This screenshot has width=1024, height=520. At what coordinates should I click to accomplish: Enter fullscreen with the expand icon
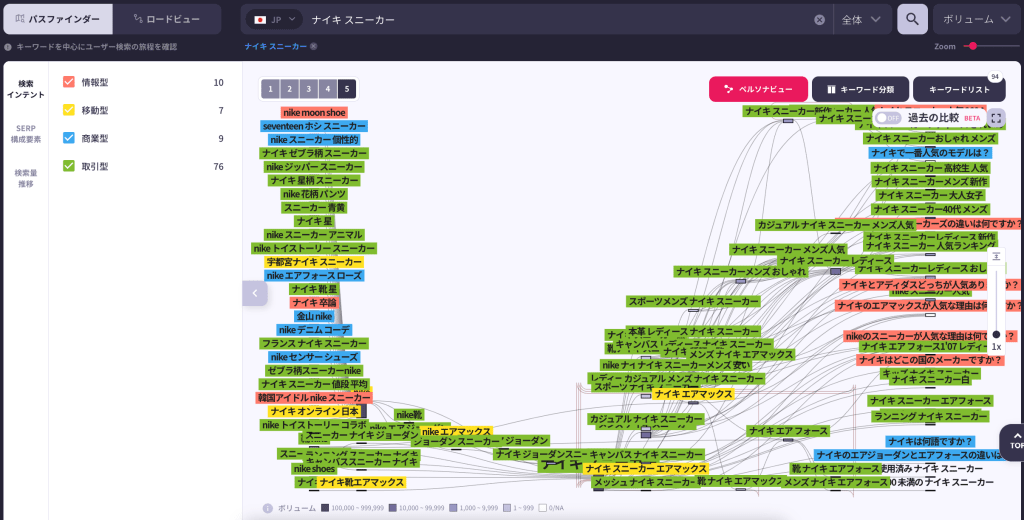[x=996, y=117]
